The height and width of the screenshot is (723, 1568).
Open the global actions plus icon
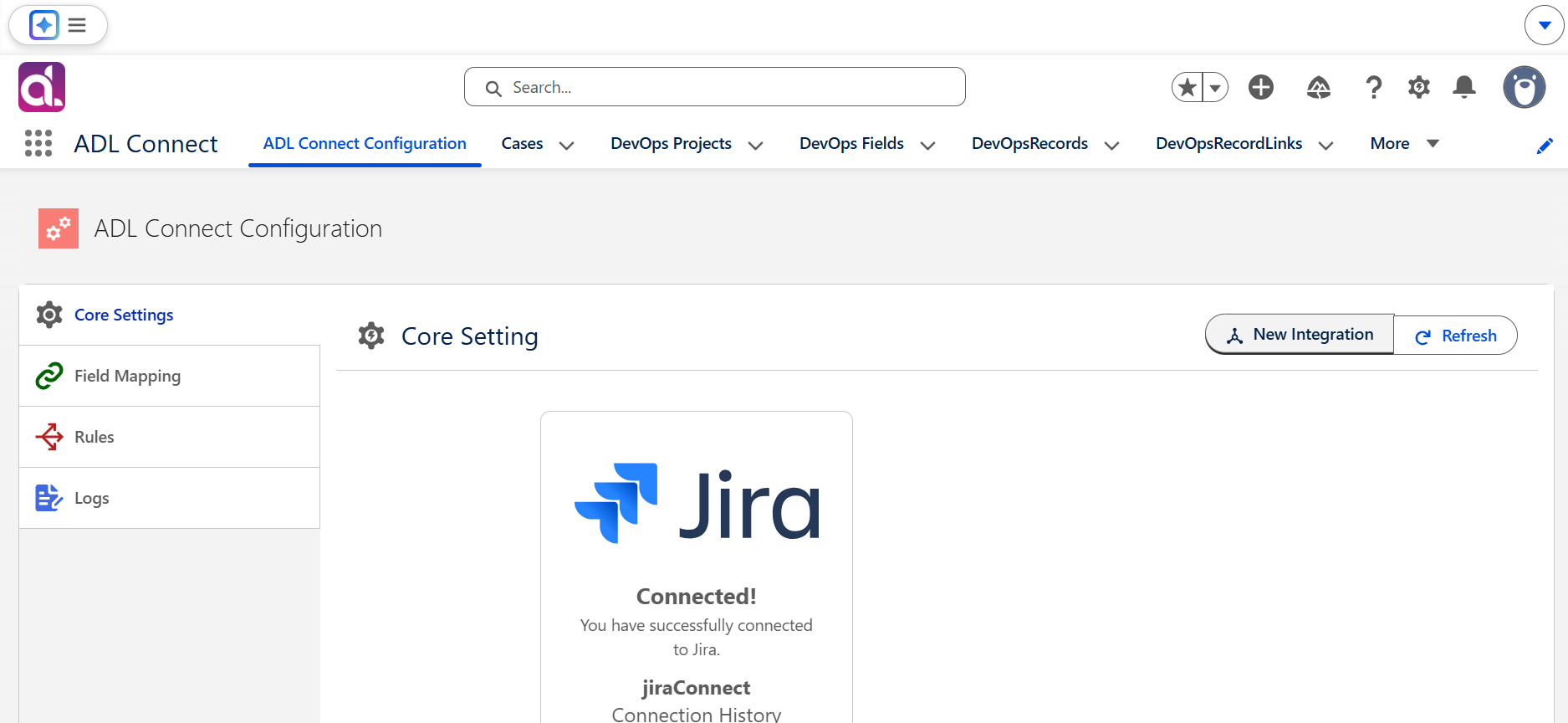point(1261,87)
